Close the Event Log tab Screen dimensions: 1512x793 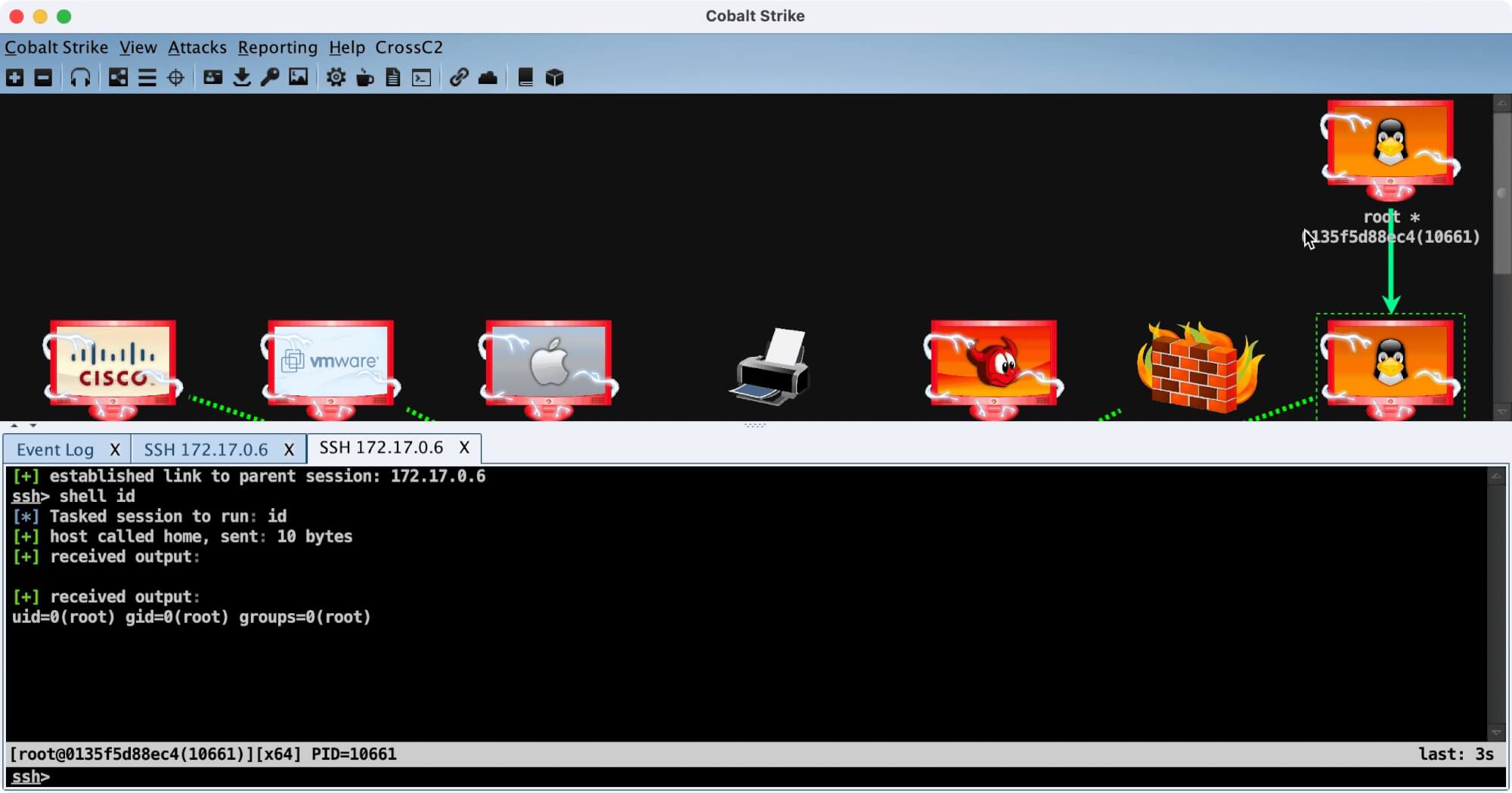click(115, 450)
